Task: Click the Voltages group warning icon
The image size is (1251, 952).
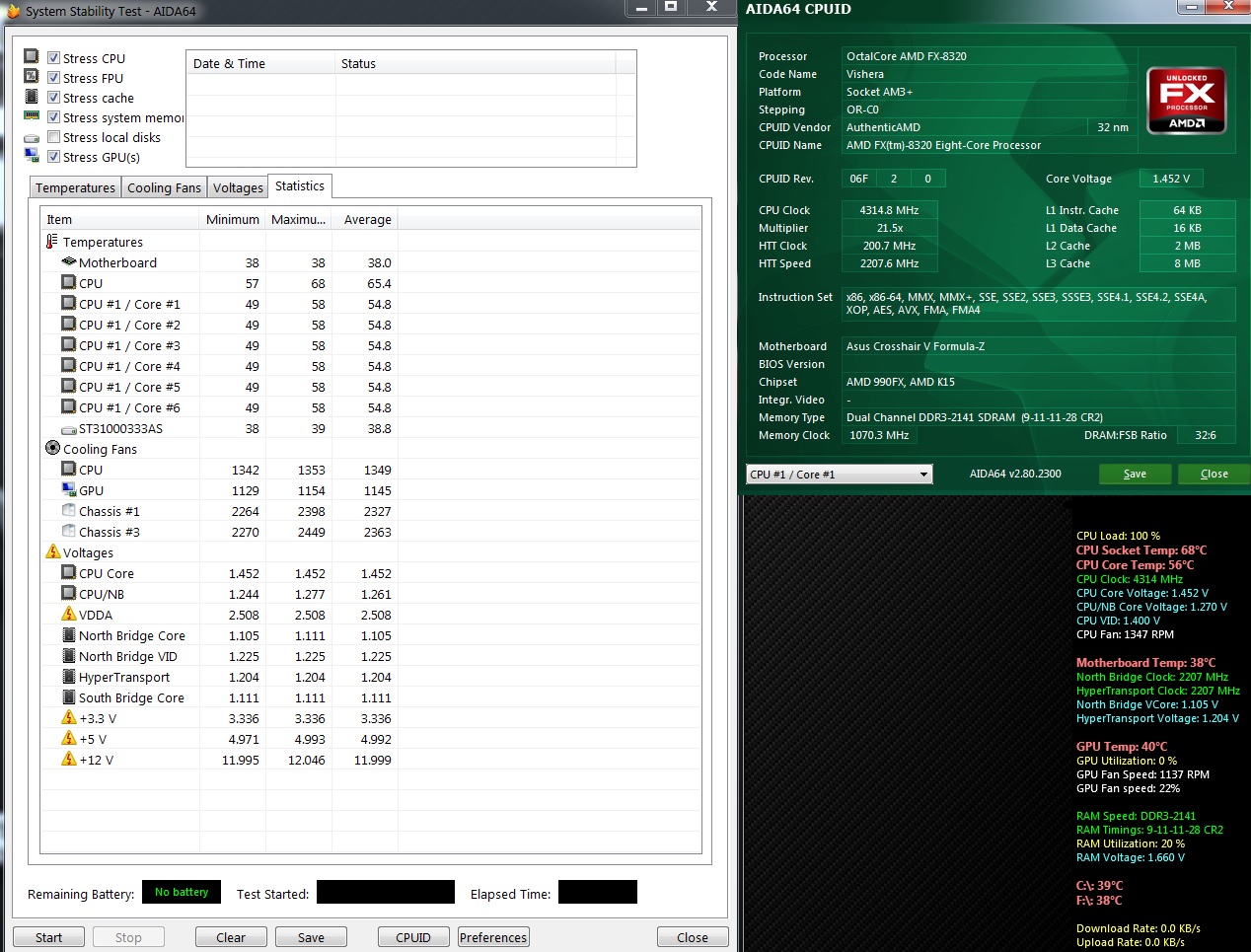Action: click(x=53, y=552)
